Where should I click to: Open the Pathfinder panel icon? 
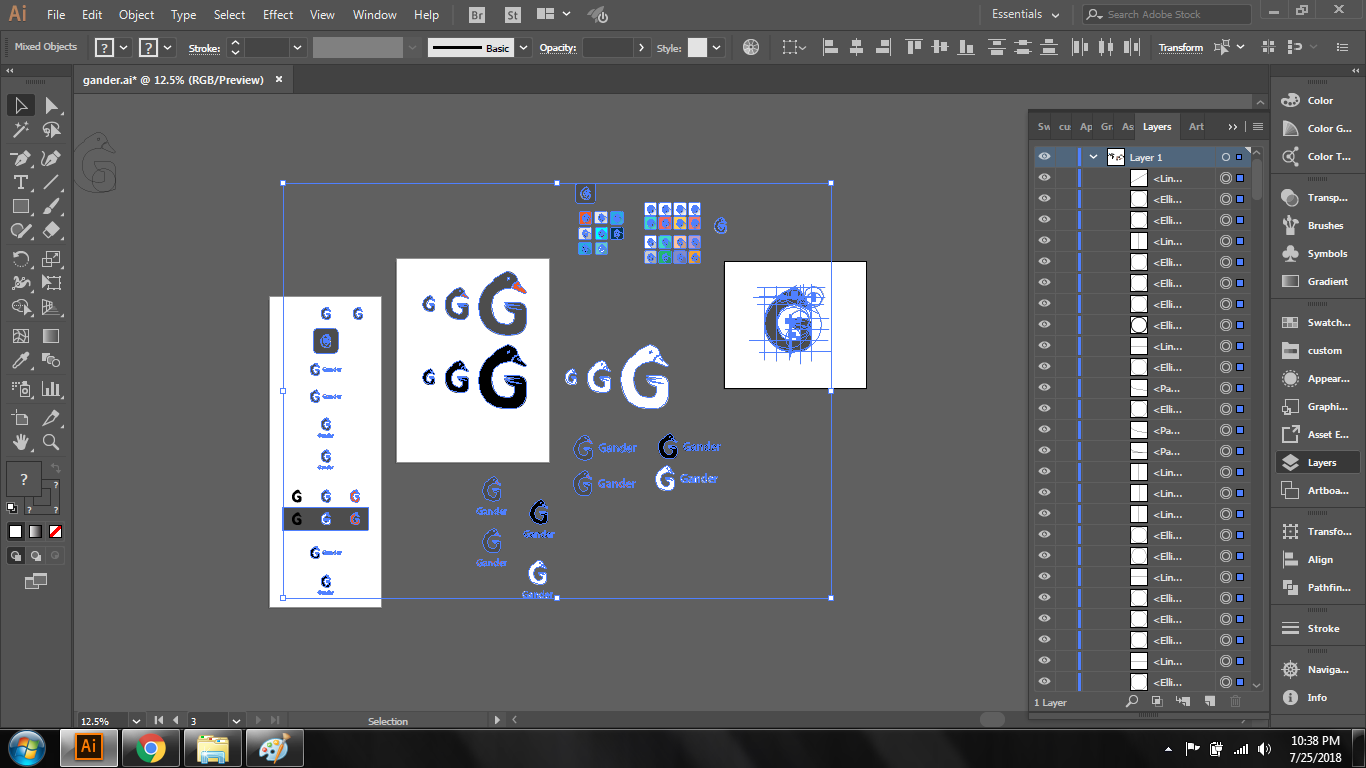coord(1318,588)
